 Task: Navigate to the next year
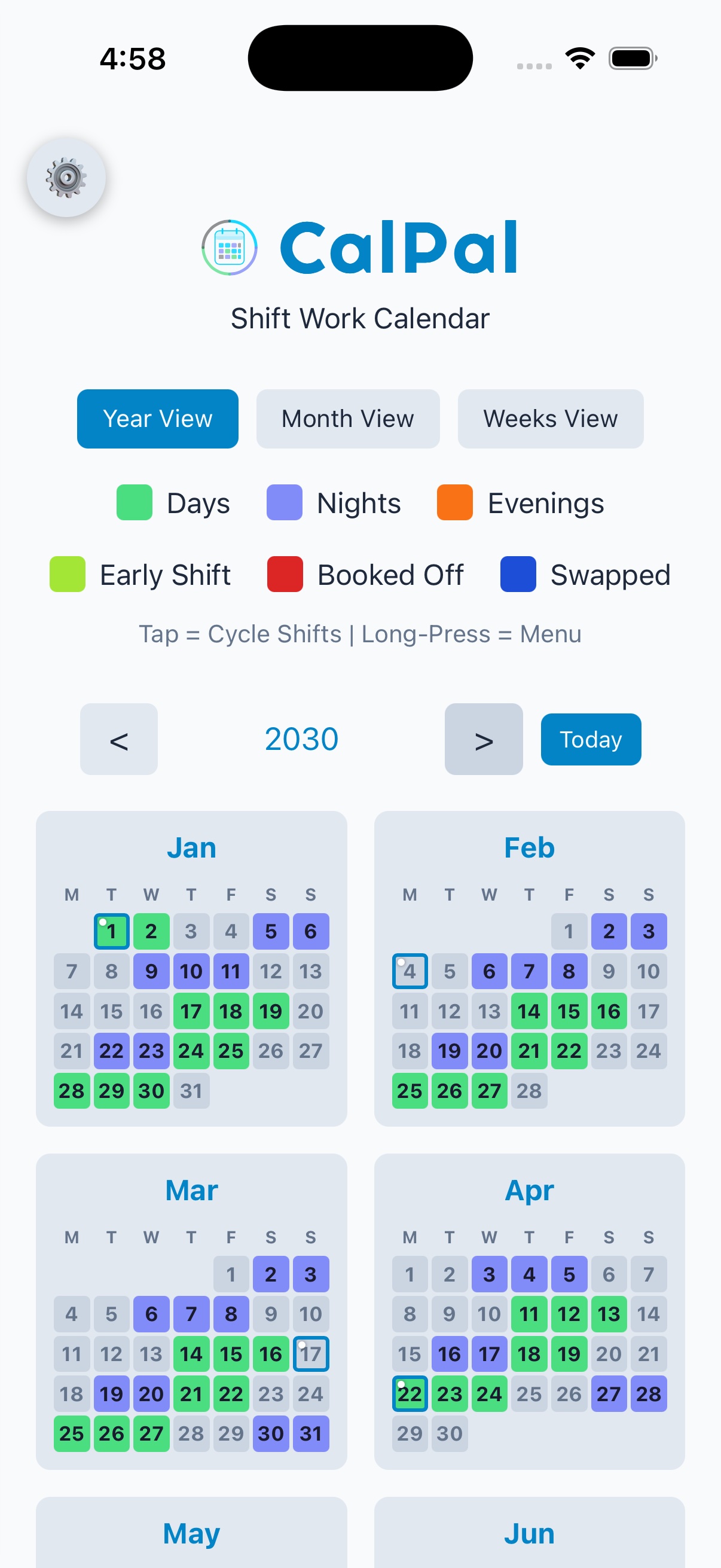(x=483, y=739)
